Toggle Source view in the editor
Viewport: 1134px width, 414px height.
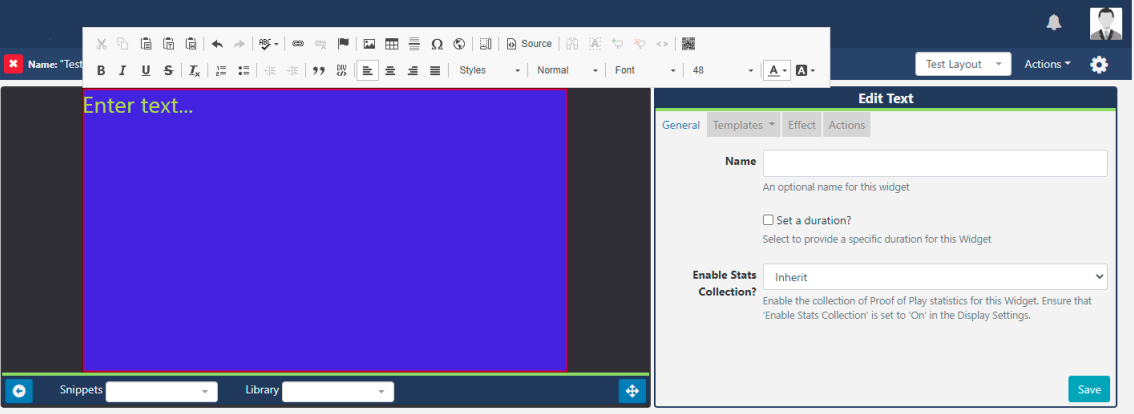click(x=529, y=44)
